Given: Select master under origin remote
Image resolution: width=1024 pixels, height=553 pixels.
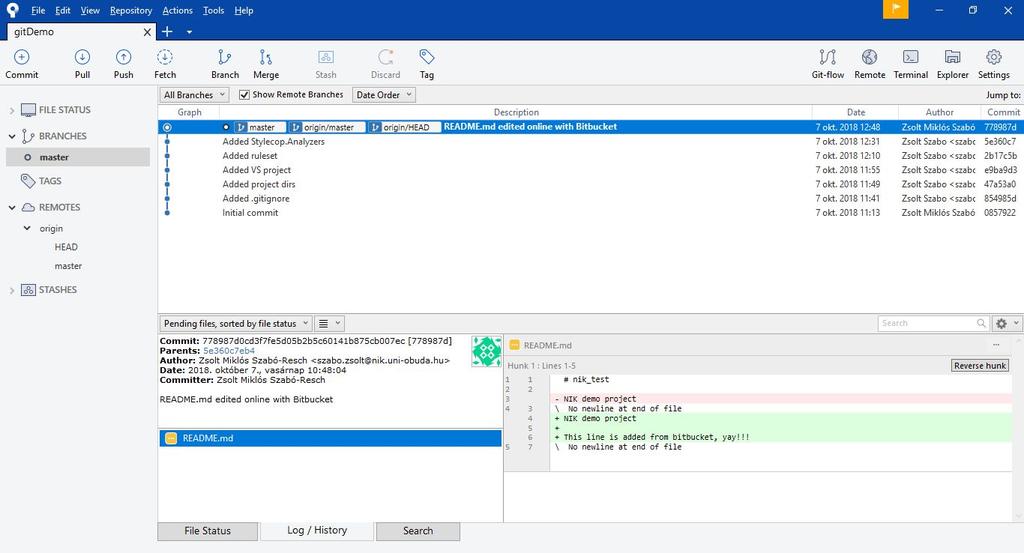Looking at the screenshot, I should (x=68, y=266).
